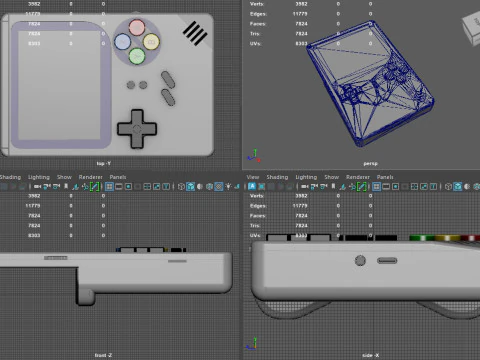Click 2D Pan/Zoom icon in front -Z panel
Viewport: 480px width, 360px height.
coord(85,187)
